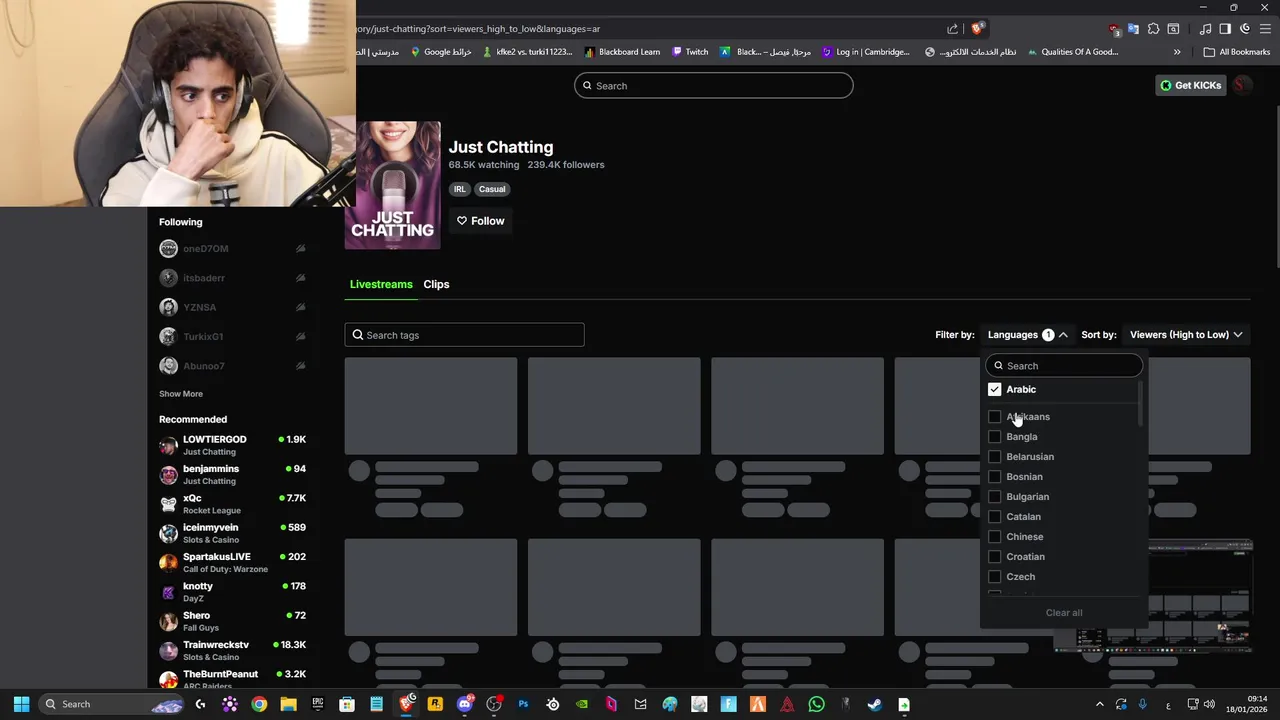
Task: Click the language list scrollbar
Action: pyautogui.click(x=1140, y=403)
